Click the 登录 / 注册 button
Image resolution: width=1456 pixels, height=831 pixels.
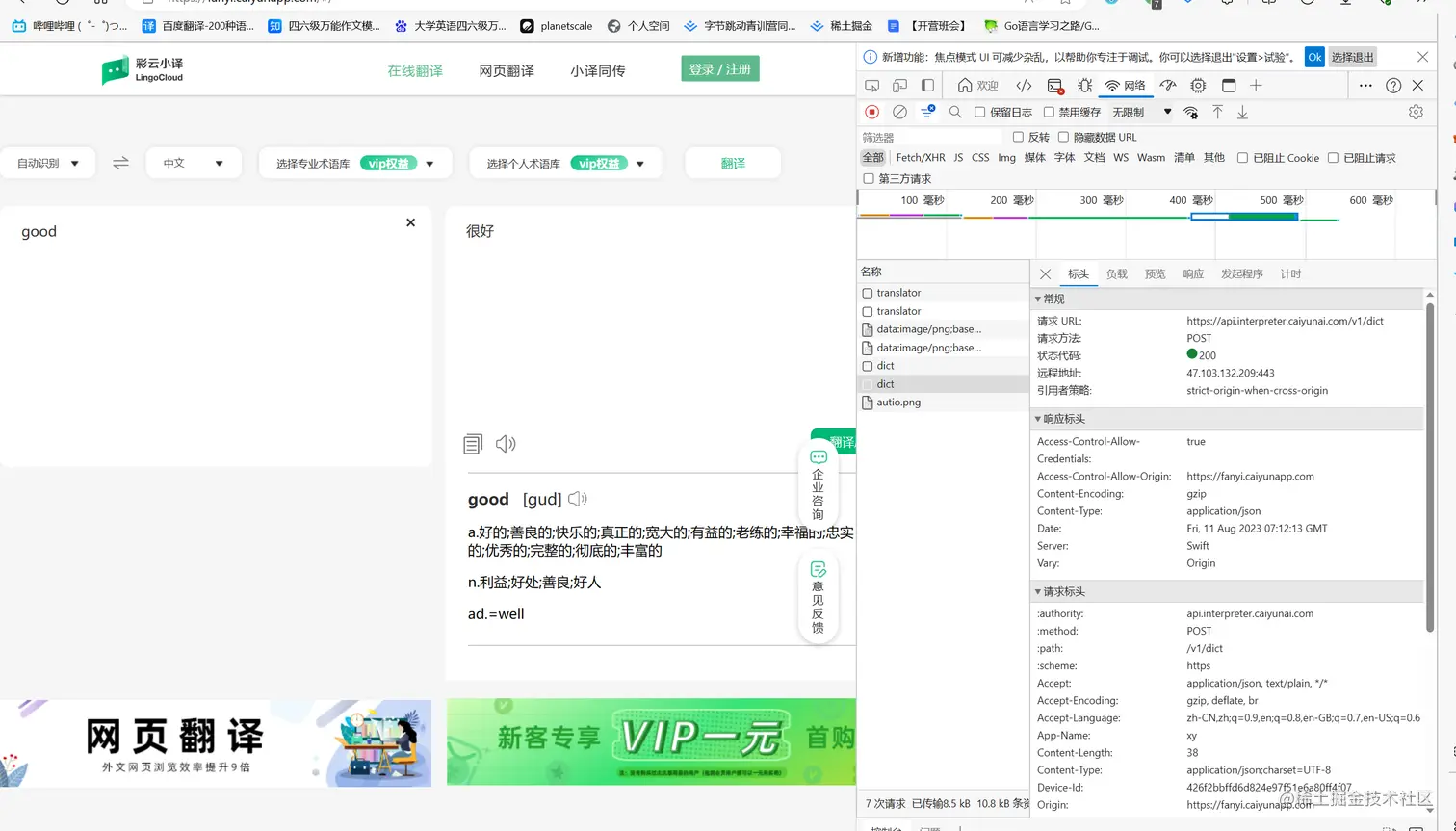[720, 69]
